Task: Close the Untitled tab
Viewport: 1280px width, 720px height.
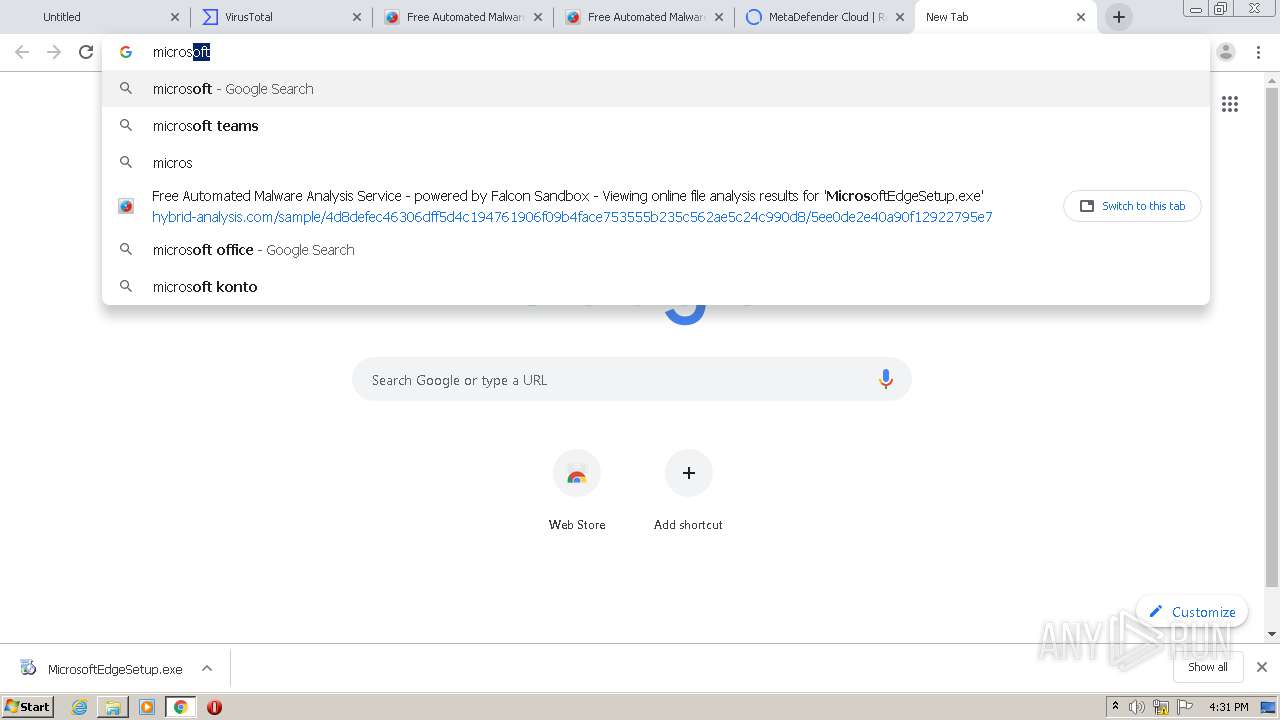Action: (175, 17)
